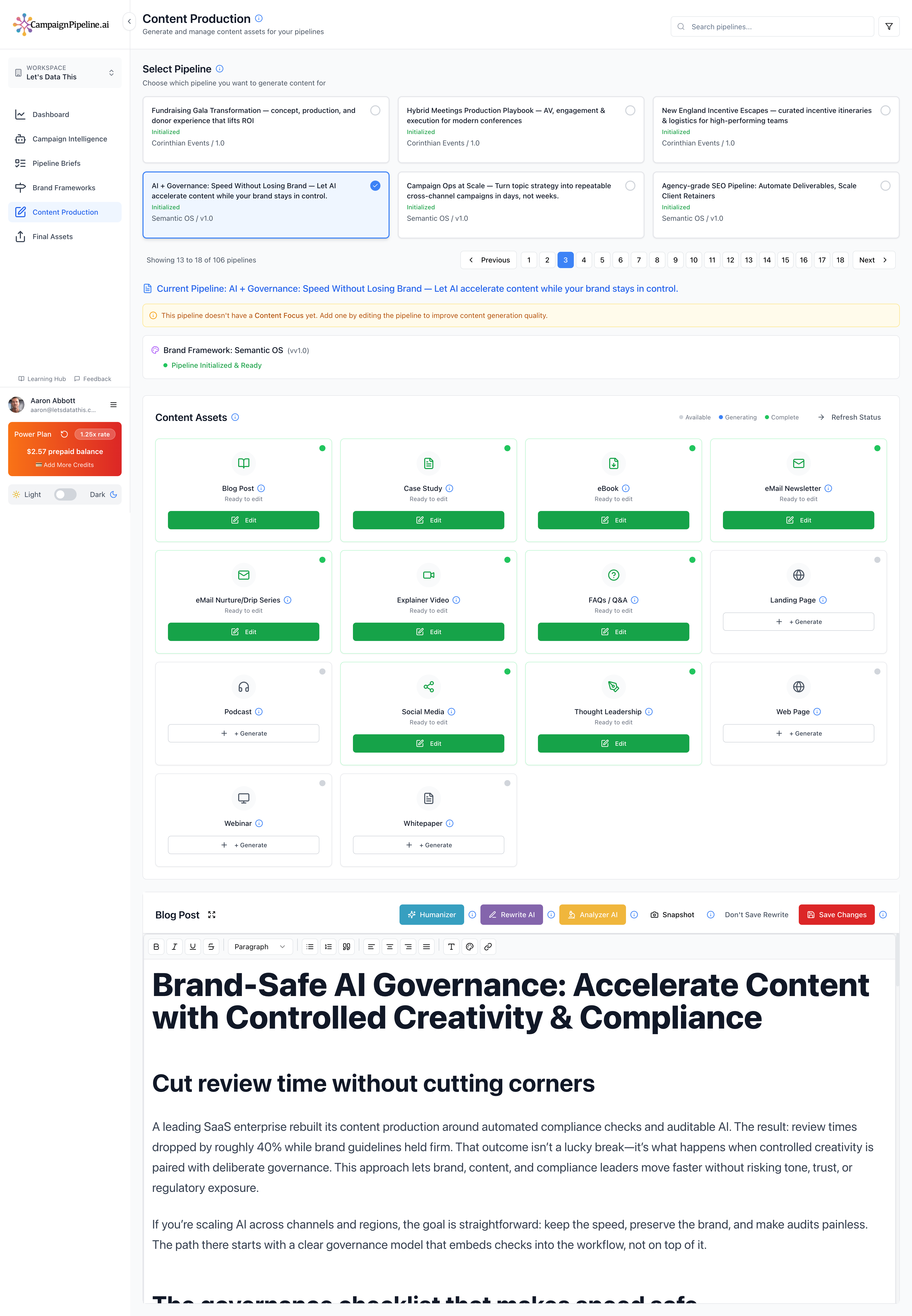Open the Feedback link

(93, 379)
